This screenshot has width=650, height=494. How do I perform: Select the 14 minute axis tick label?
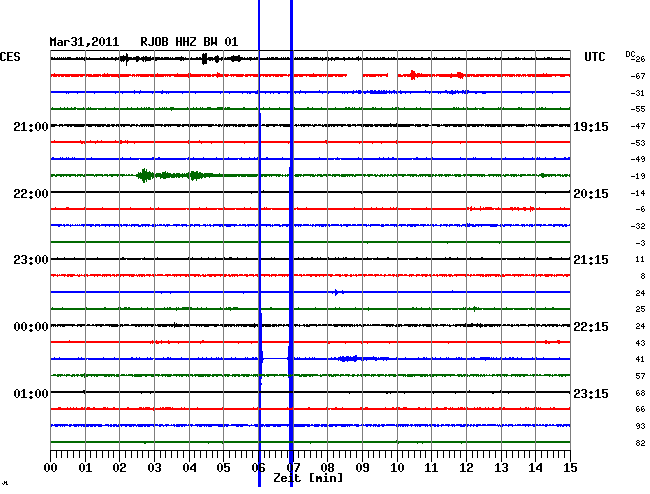point(535,468)
